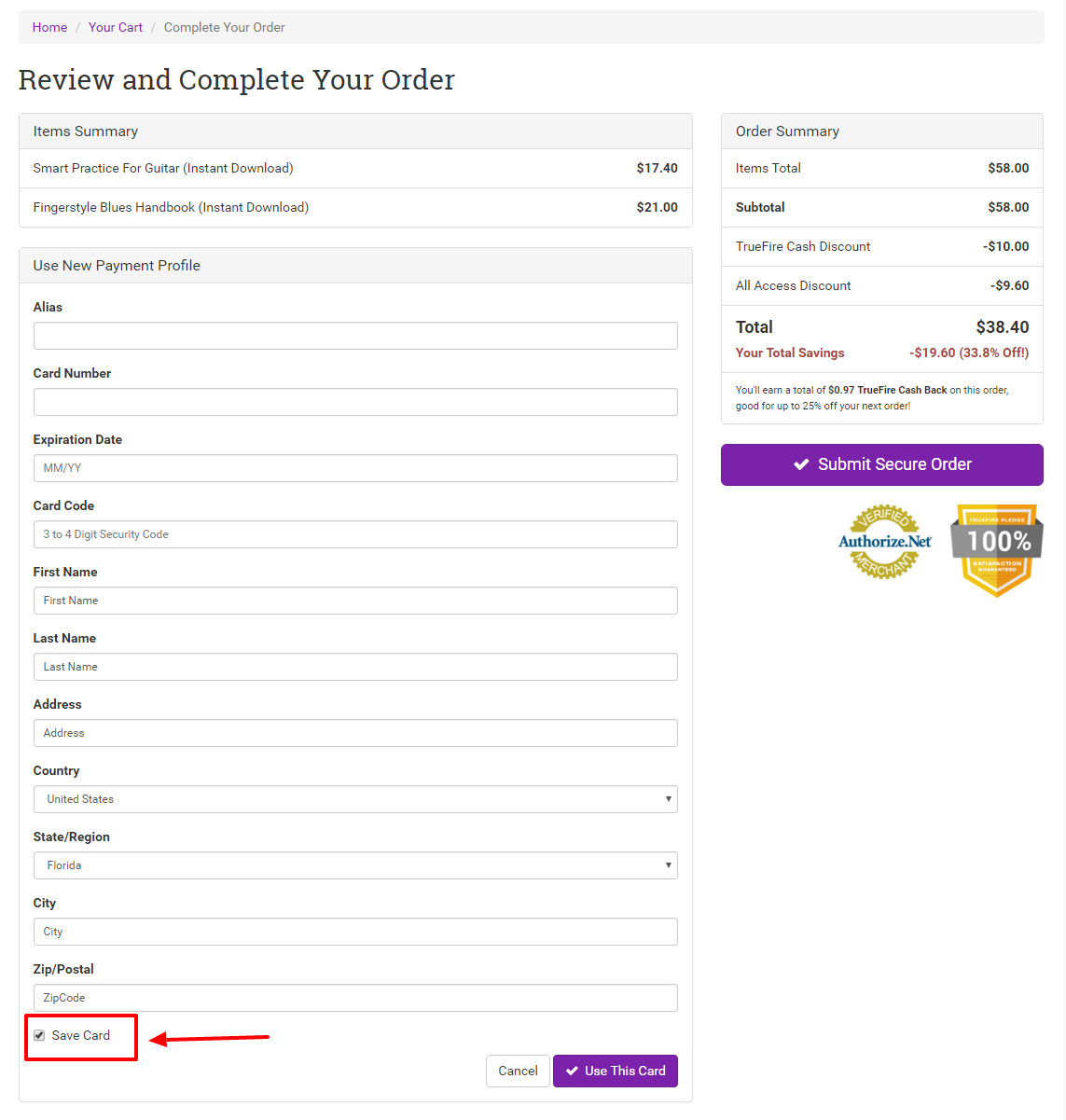1066x1120 pixels.
Task: Click the 100% satisfaction guarantee badge
Action: (x=997, y=548)
